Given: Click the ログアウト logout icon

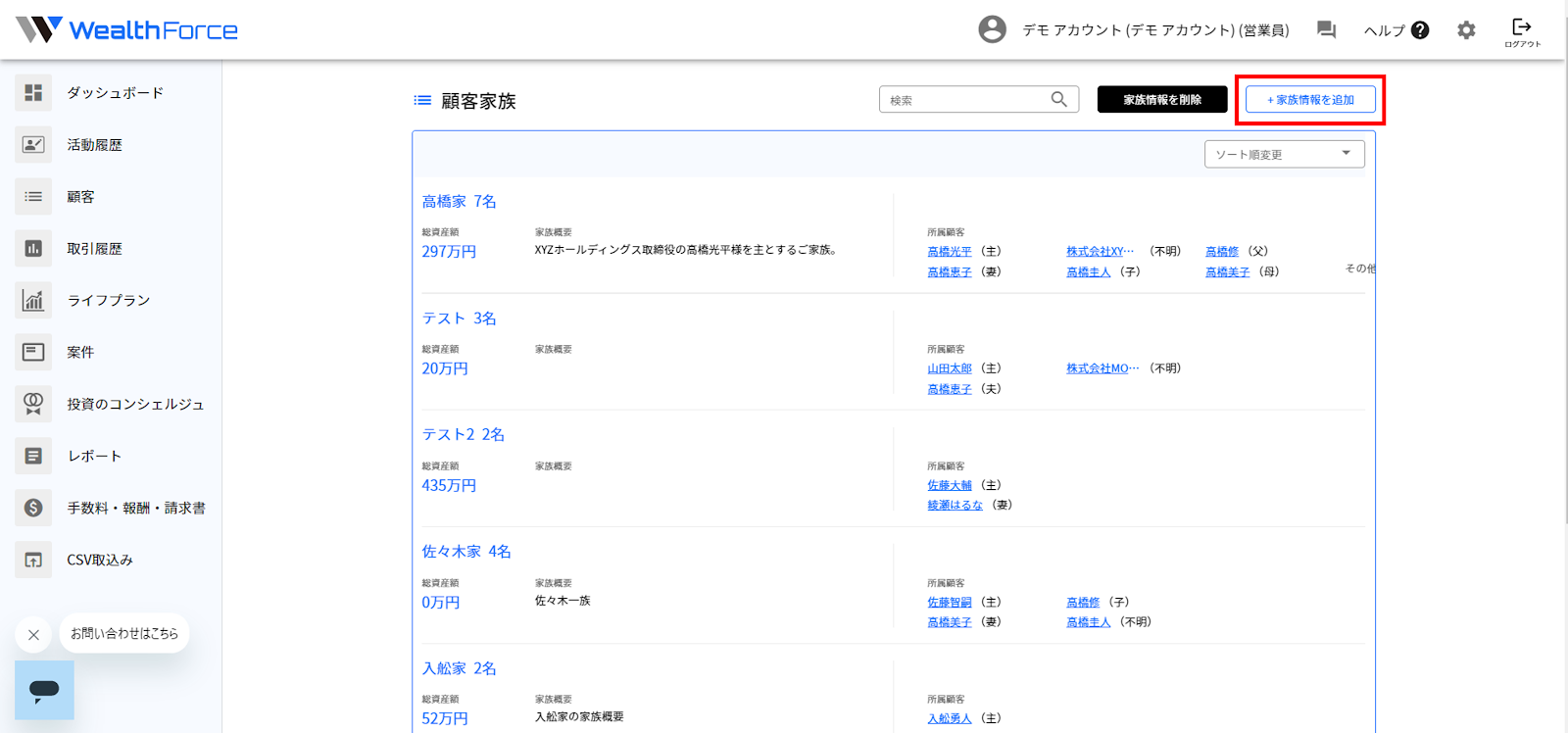Looking at the screenshot, I should (1522, 31).
